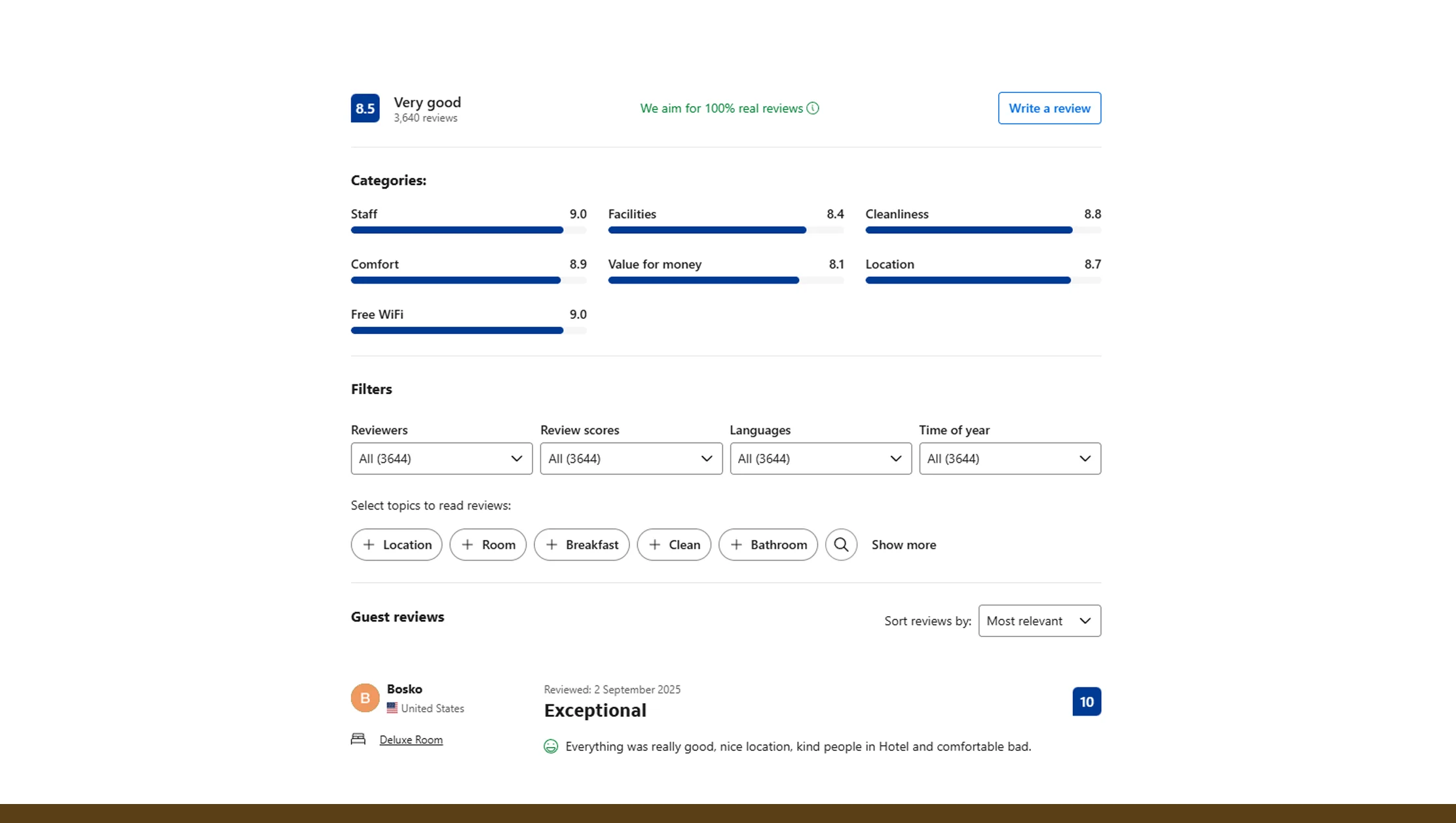
Task: Open the Time of year dropdown
Action: point(1009,458)
